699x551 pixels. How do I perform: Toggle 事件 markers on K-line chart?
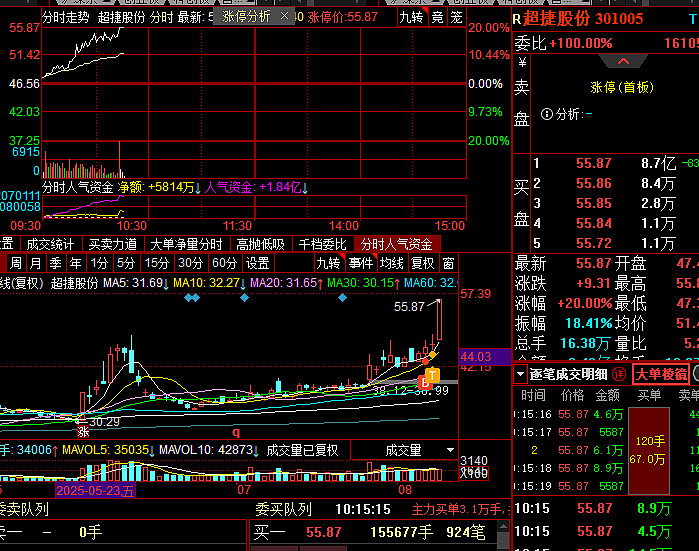click(360, 263)
